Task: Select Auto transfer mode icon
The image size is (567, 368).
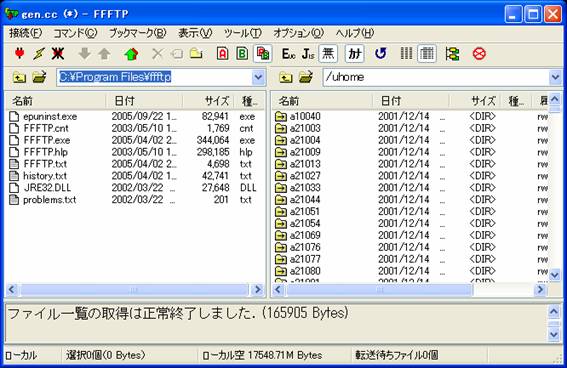Action: 263,54
